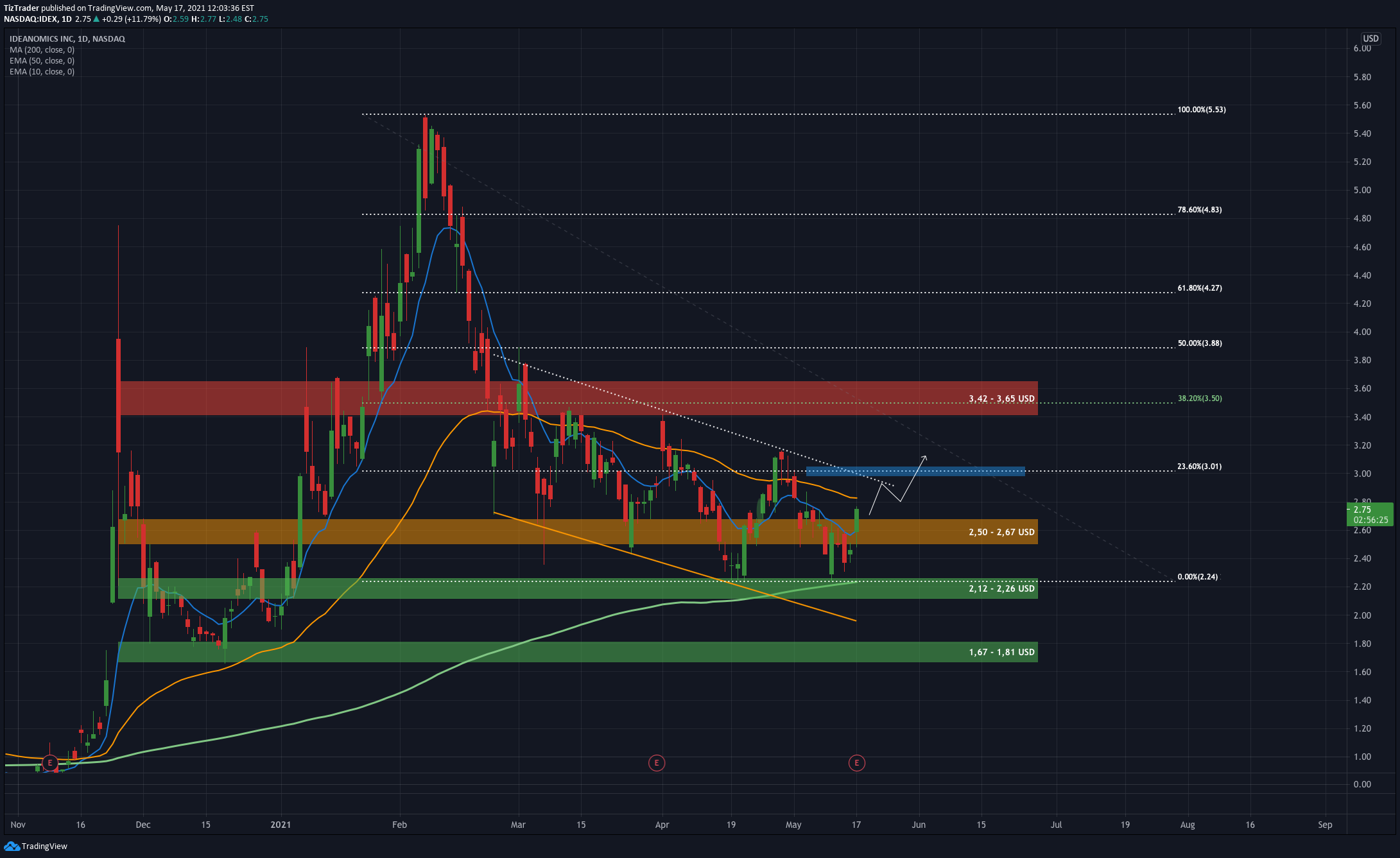The width and height of the screenshot is (1400, 858).
Task: Click the earnings marker near May 17
Action: 856,763
